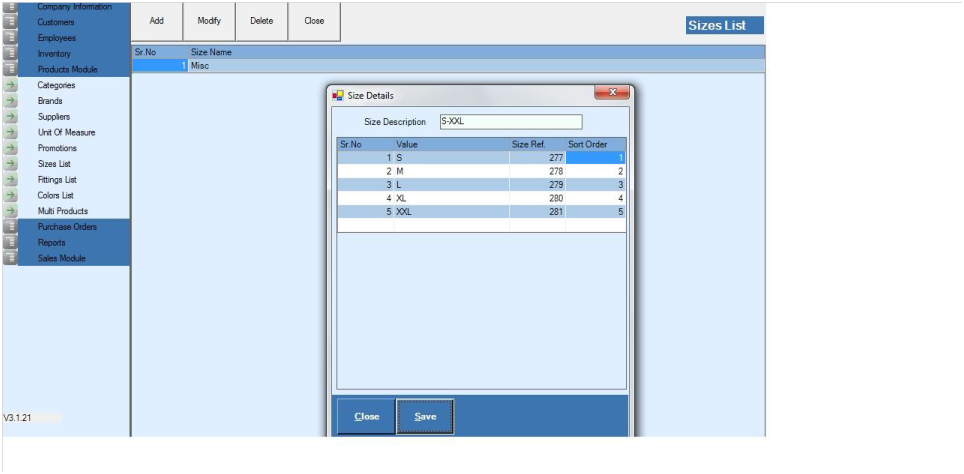
Task: Click the module icon next to Reports
Action: [10, 243]
